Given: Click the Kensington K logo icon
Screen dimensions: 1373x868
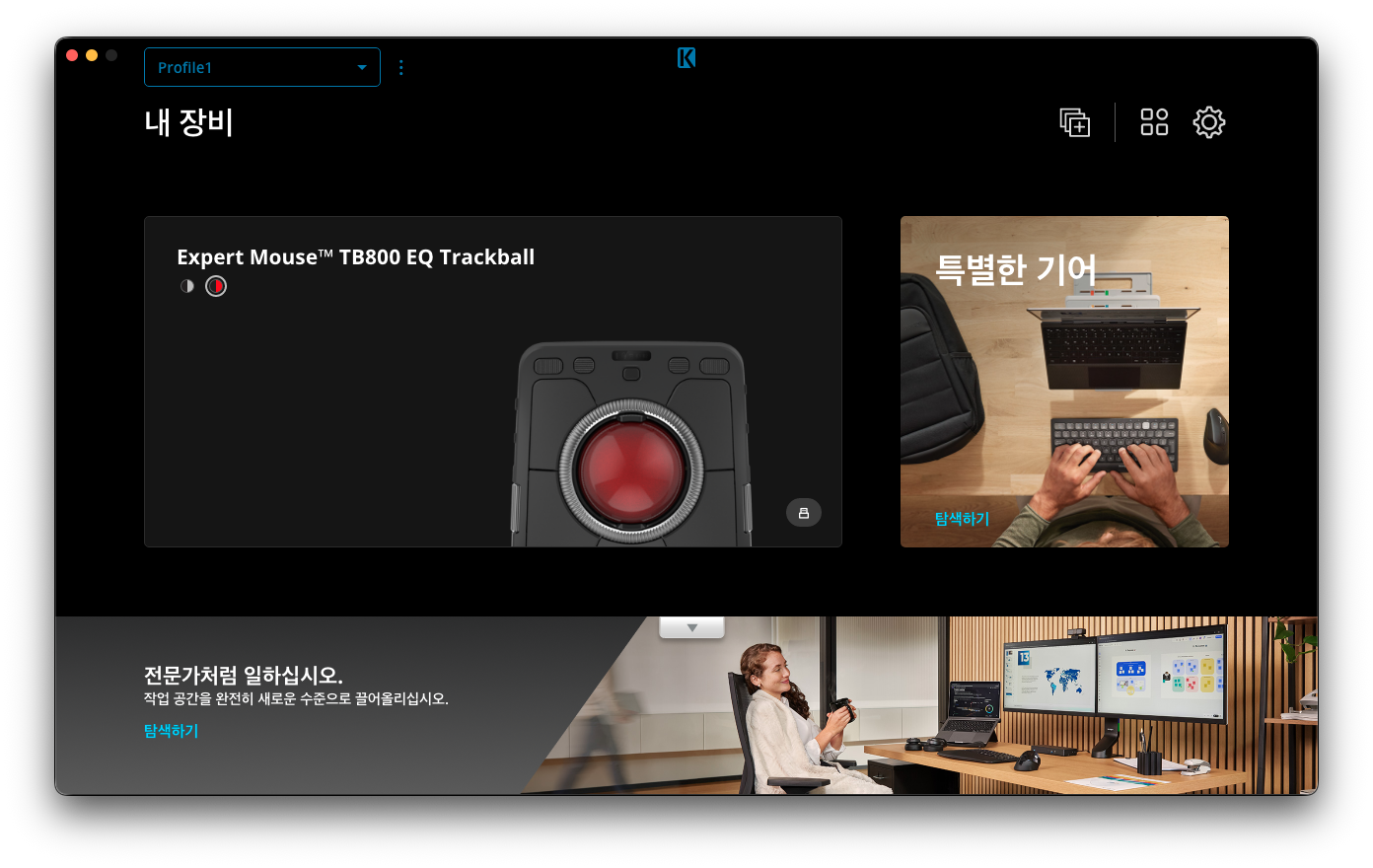Looking at the screenshot, I should pyautogui.click(x=686, y=58).
